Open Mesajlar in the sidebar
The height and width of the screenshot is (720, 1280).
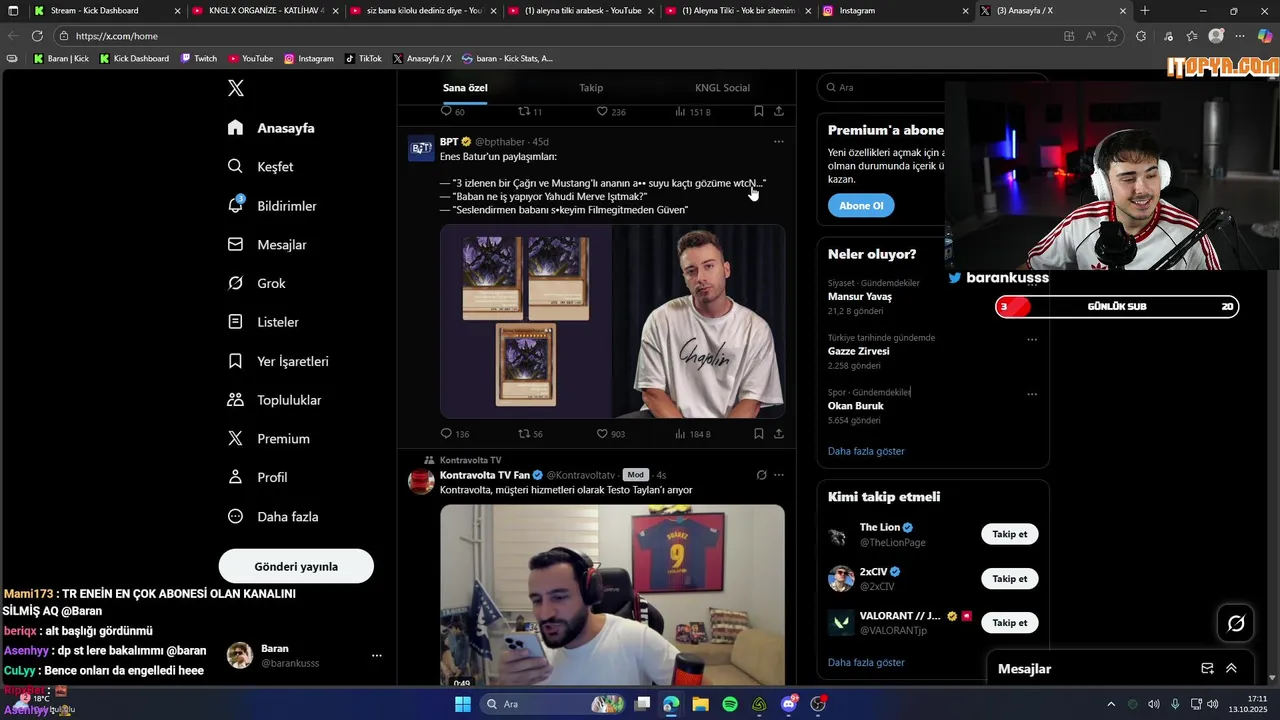[x=267, y=245]
